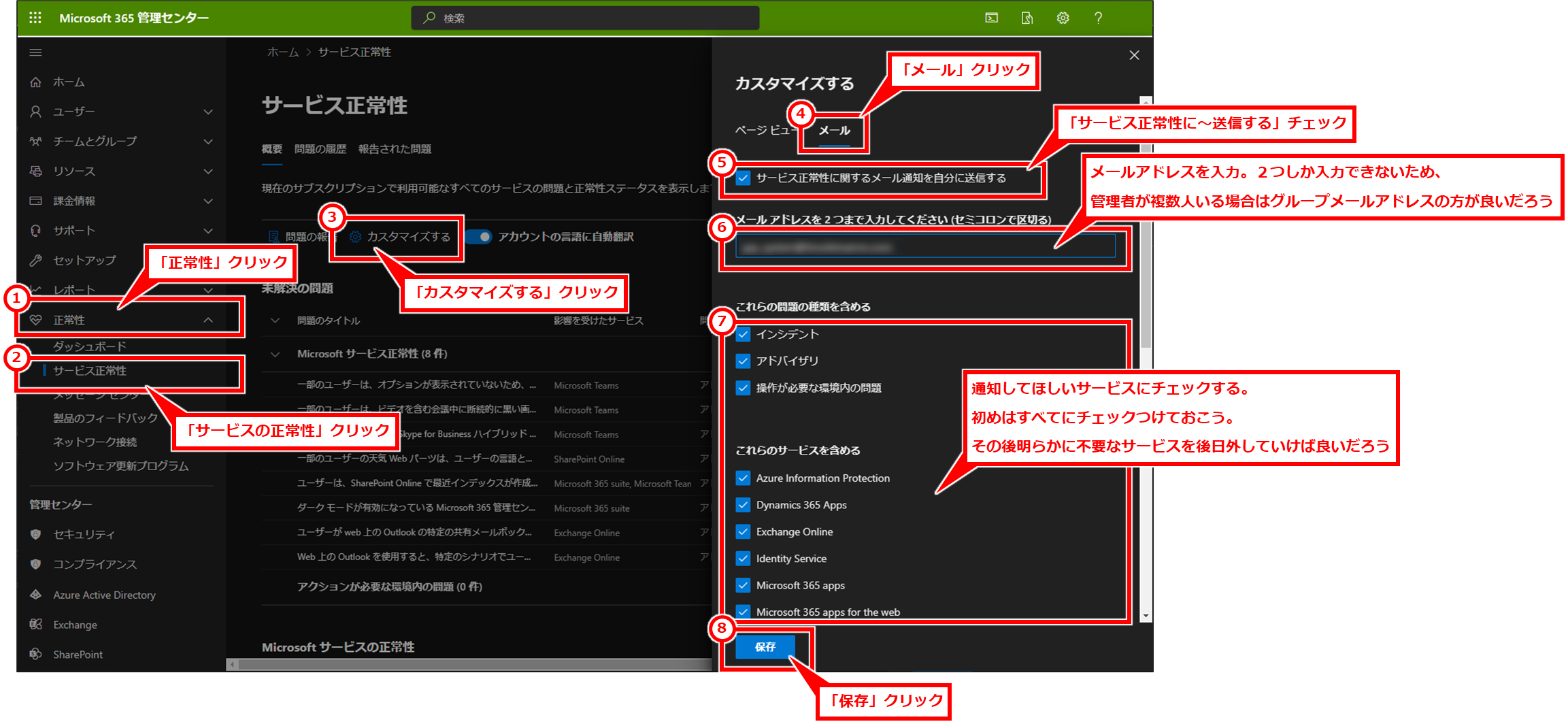Screen dimensions: 1568x724
Task: Open サービス正常性 in the sidebar
Action: click(x=90, y=371)
